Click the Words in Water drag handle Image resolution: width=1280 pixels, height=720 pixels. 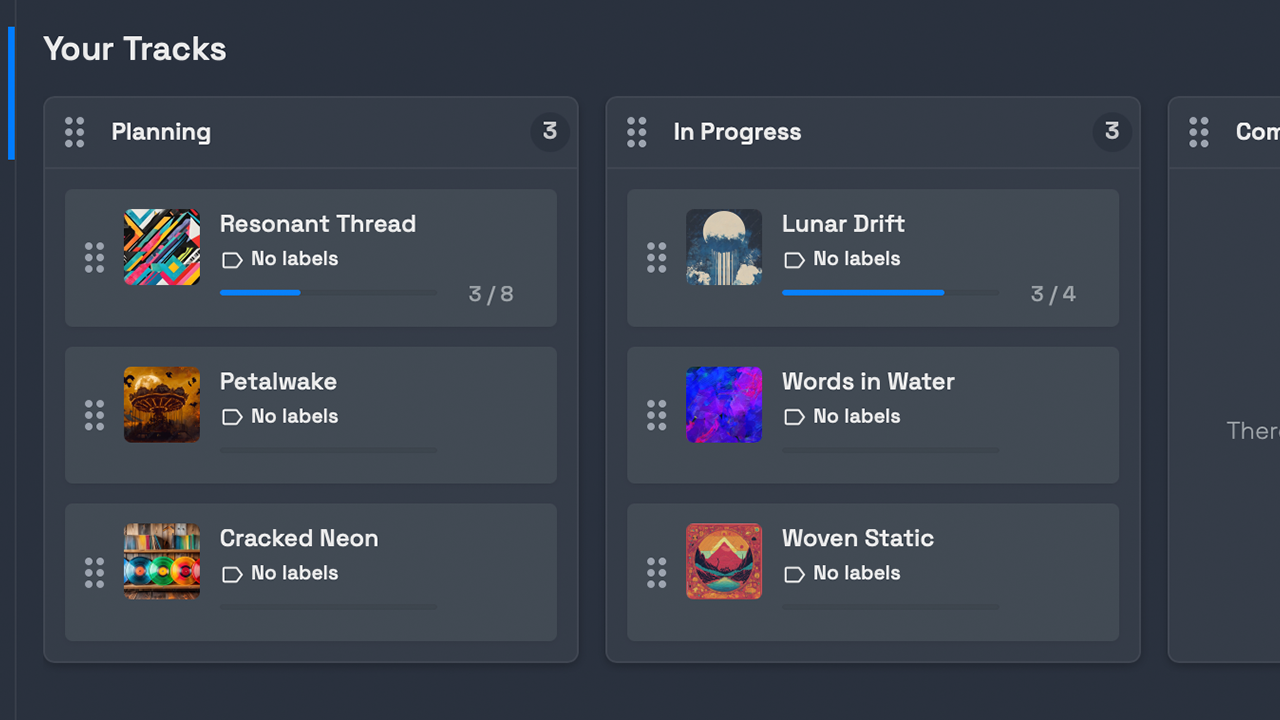click(656, 415)
